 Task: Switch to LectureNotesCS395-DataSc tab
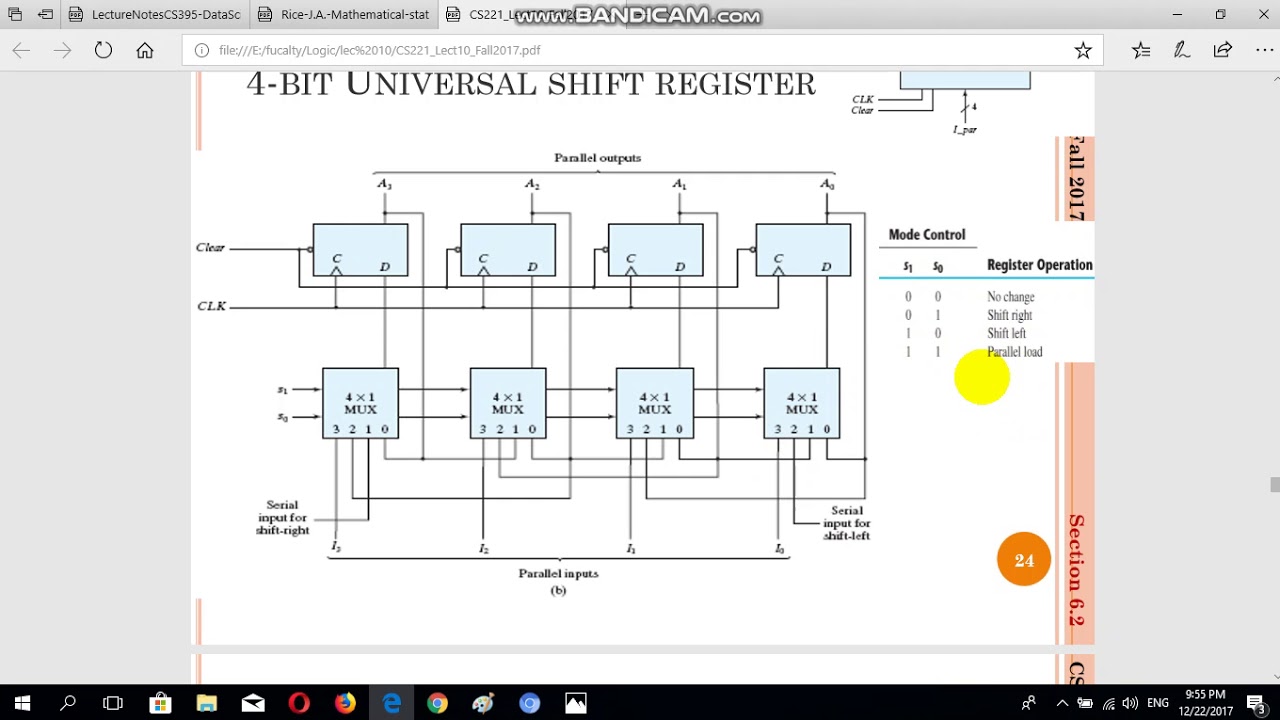point(153,15)
